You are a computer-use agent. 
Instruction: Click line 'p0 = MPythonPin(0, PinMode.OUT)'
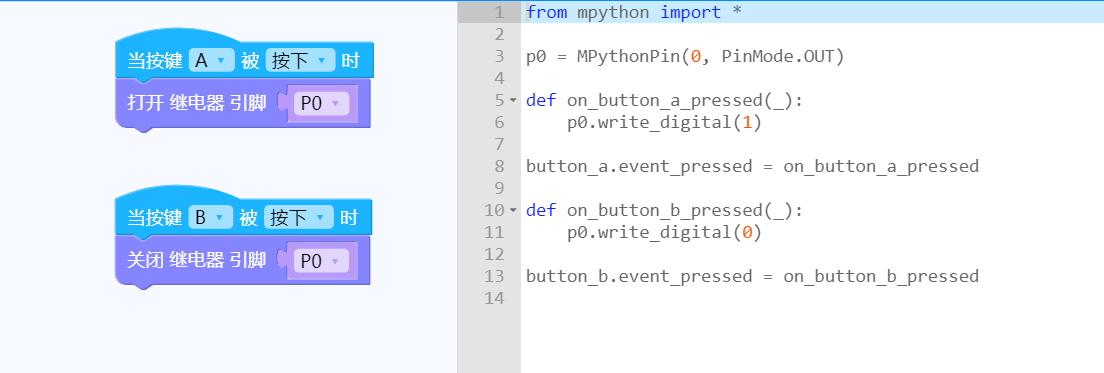685,56
